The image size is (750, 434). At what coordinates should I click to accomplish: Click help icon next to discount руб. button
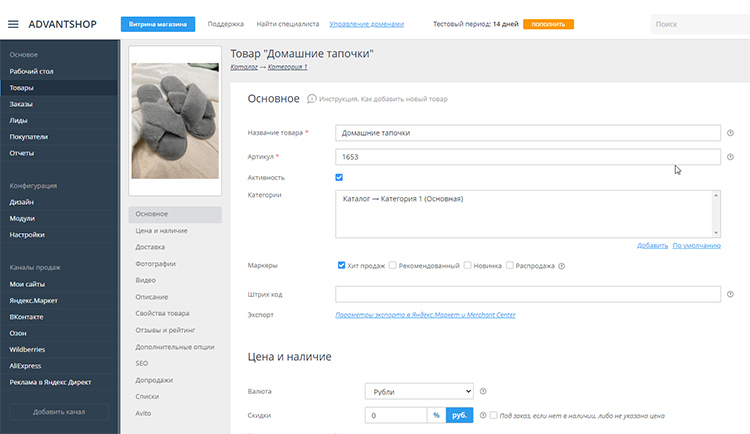(x=482, y=415)
